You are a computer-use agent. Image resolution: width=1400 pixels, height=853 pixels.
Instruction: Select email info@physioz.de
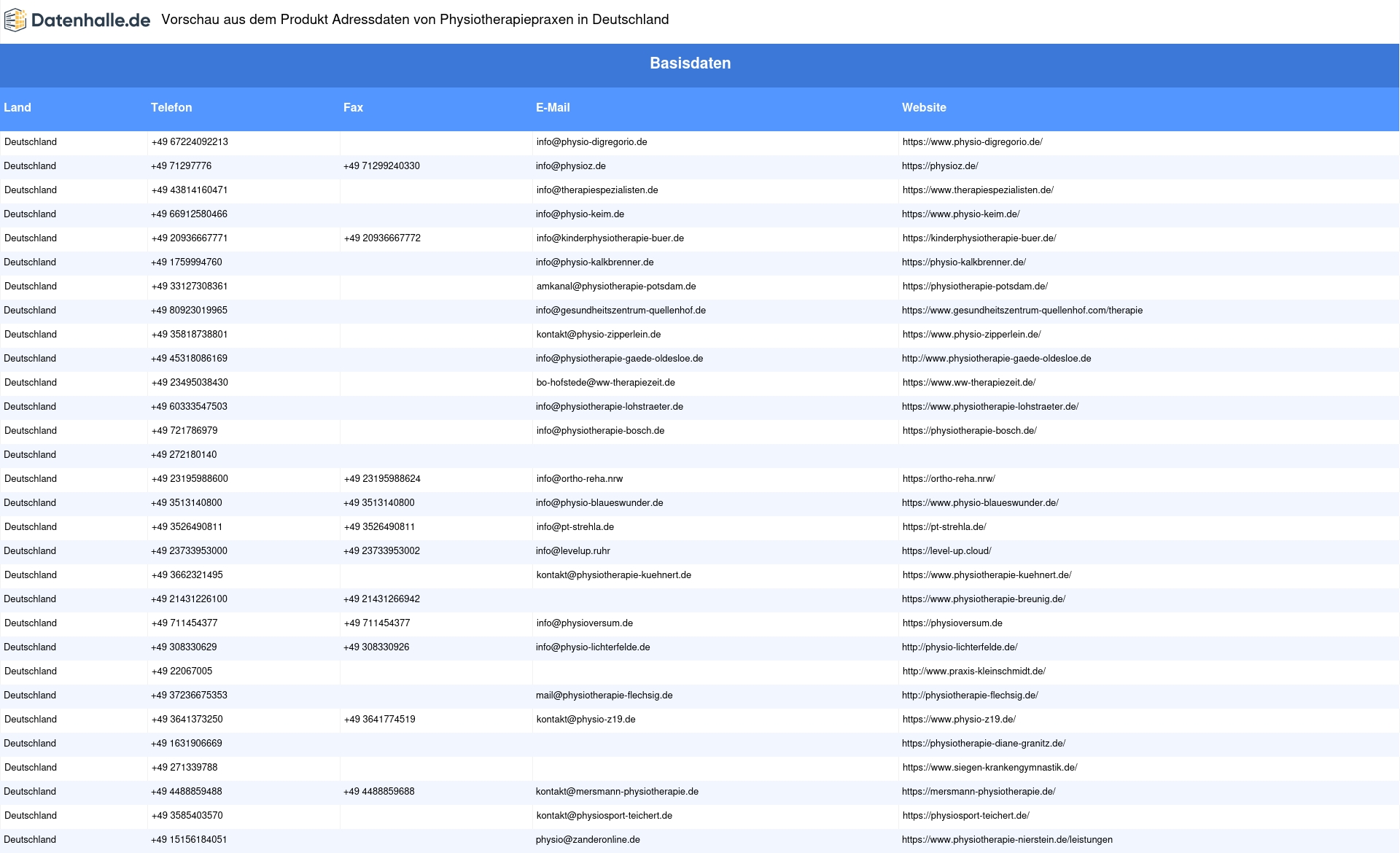pyautogui.click(x=571, y=166)
